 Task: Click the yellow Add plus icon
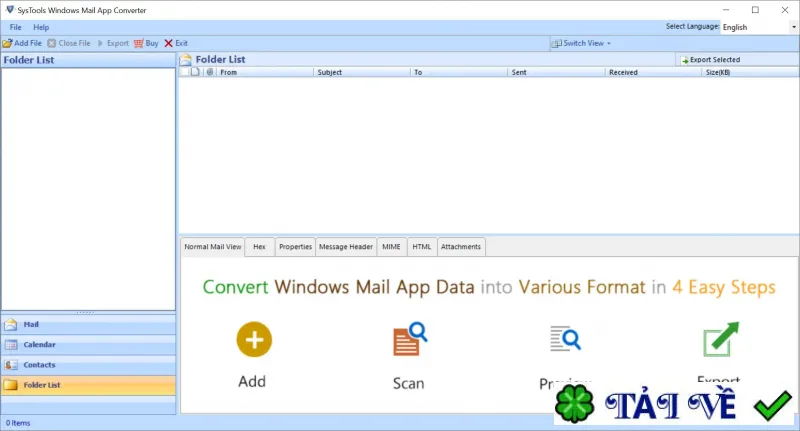[x=254, y=339]
